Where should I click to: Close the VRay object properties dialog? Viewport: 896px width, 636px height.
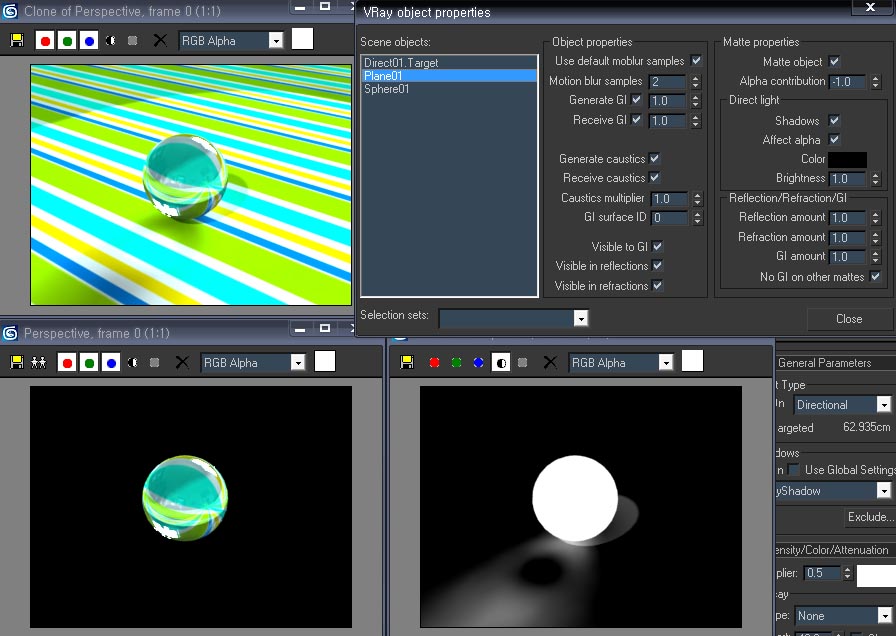tap(848, 319)
